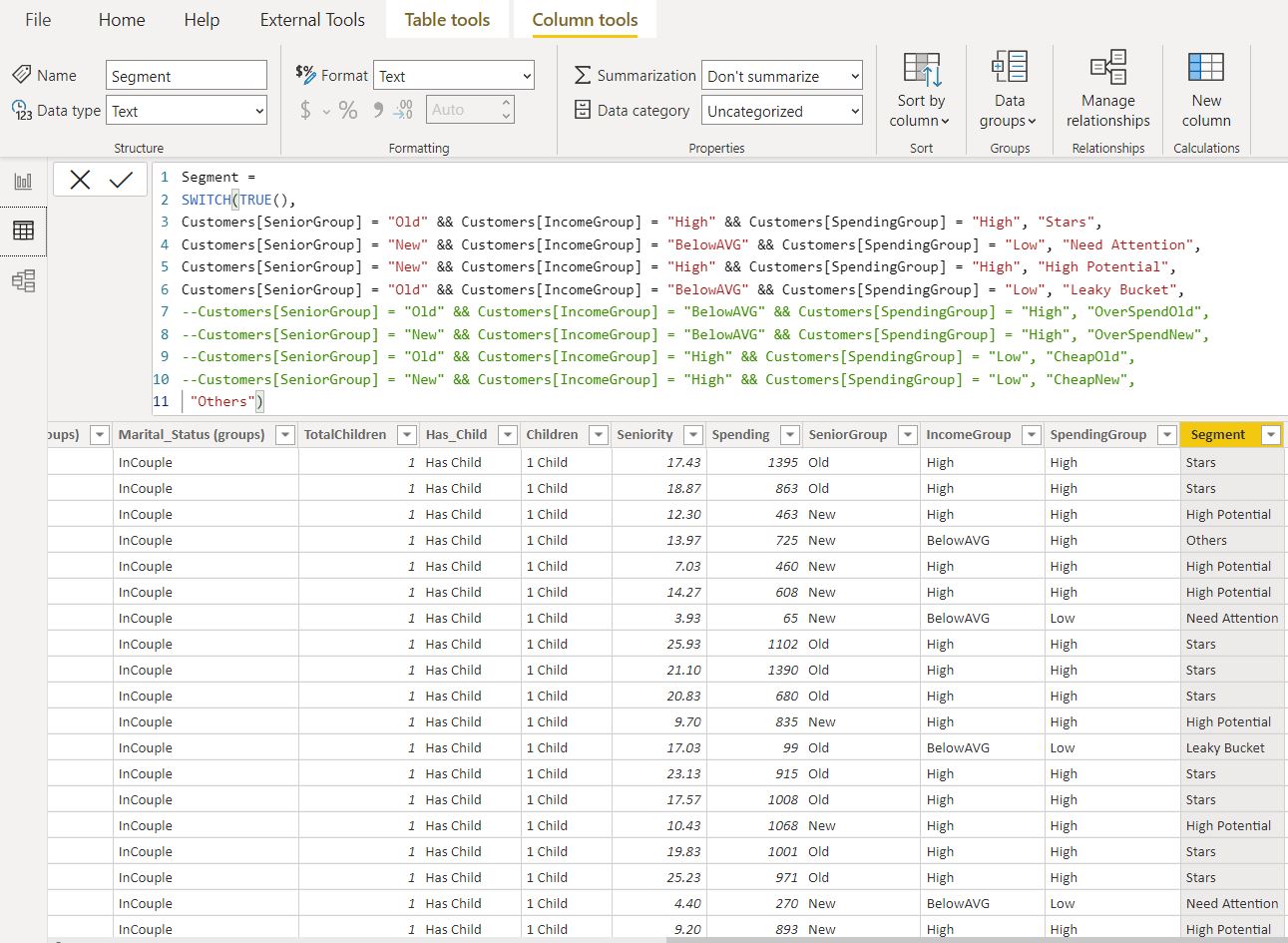1288x943 pixels.
Task: Open the Data groups menu
Action: (1009, 90)
